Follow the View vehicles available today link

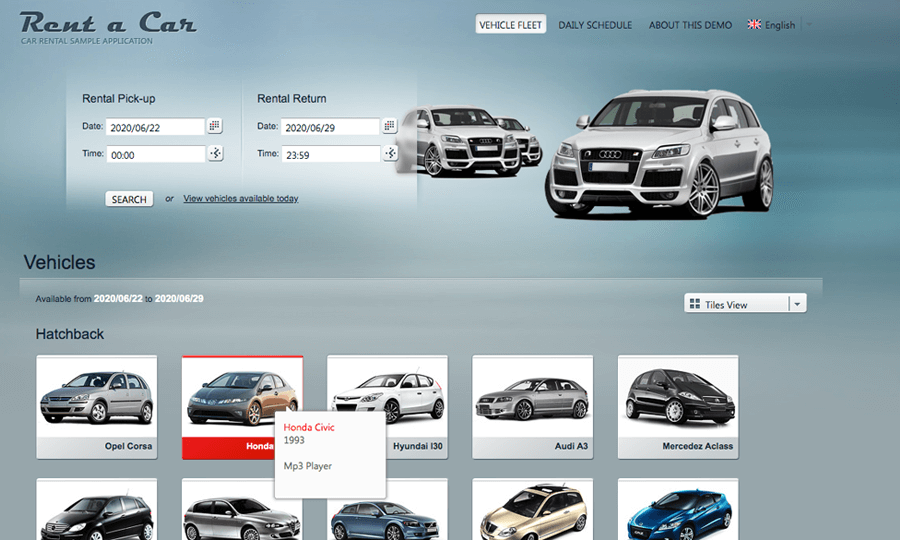240,199
